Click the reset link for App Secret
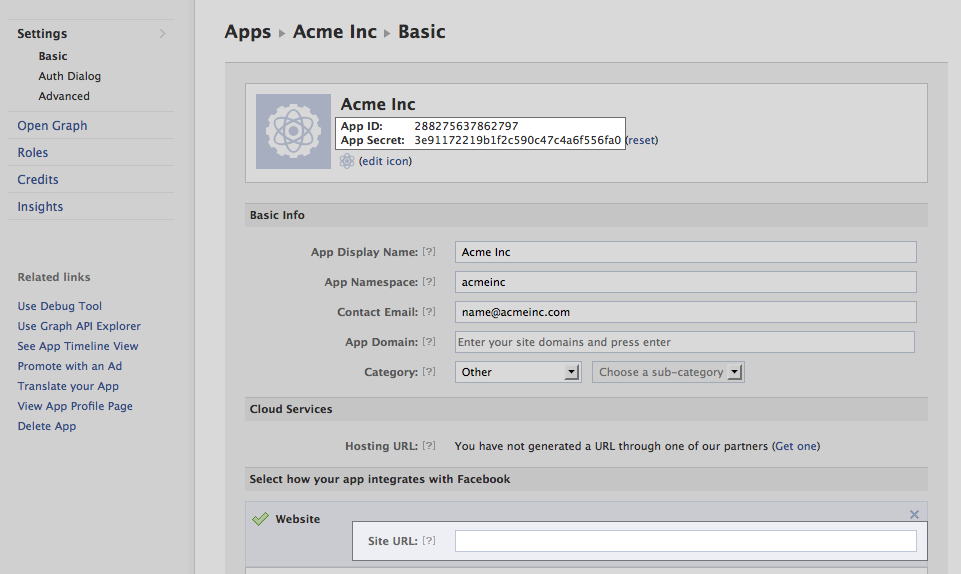This screenshot has width=961, height=574. (642, 140)
